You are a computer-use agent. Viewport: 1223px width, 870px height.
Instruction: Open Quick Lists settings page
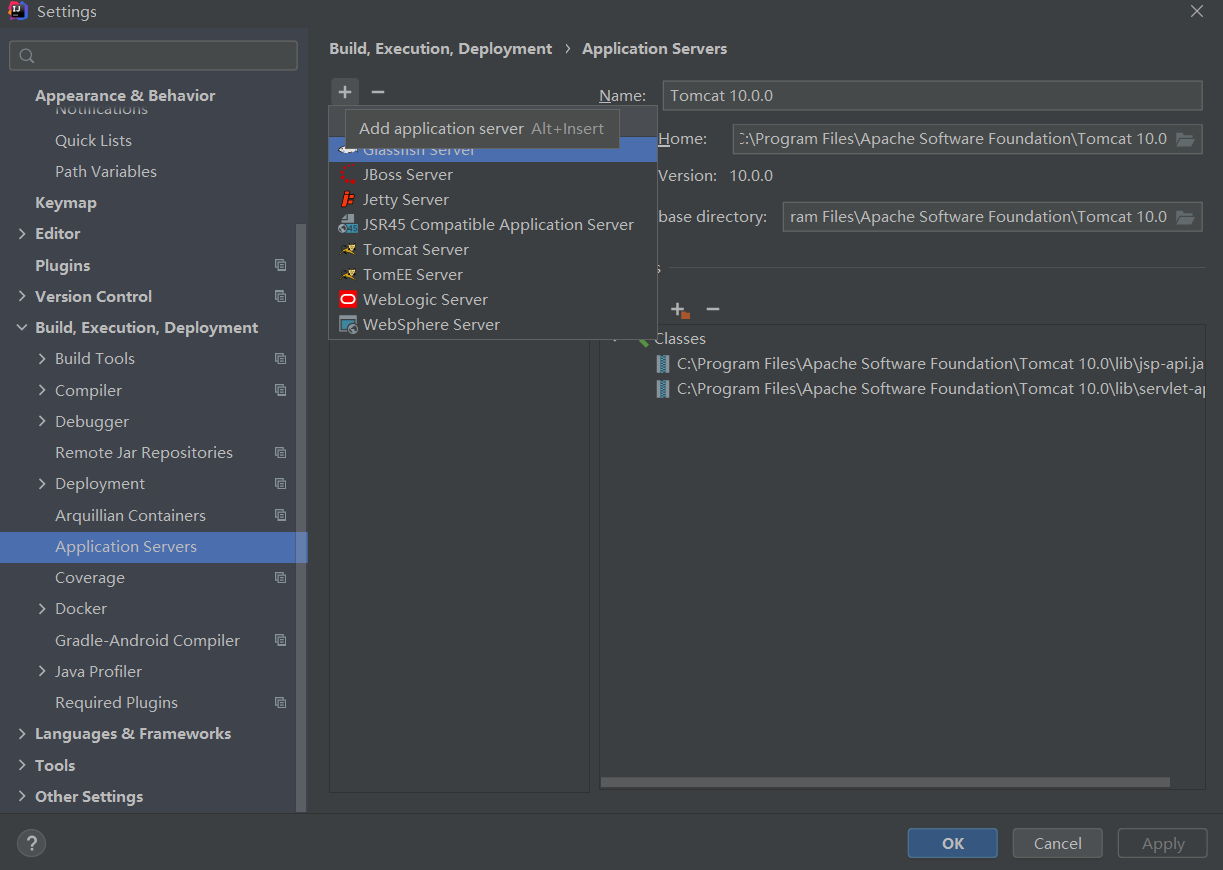93,141
